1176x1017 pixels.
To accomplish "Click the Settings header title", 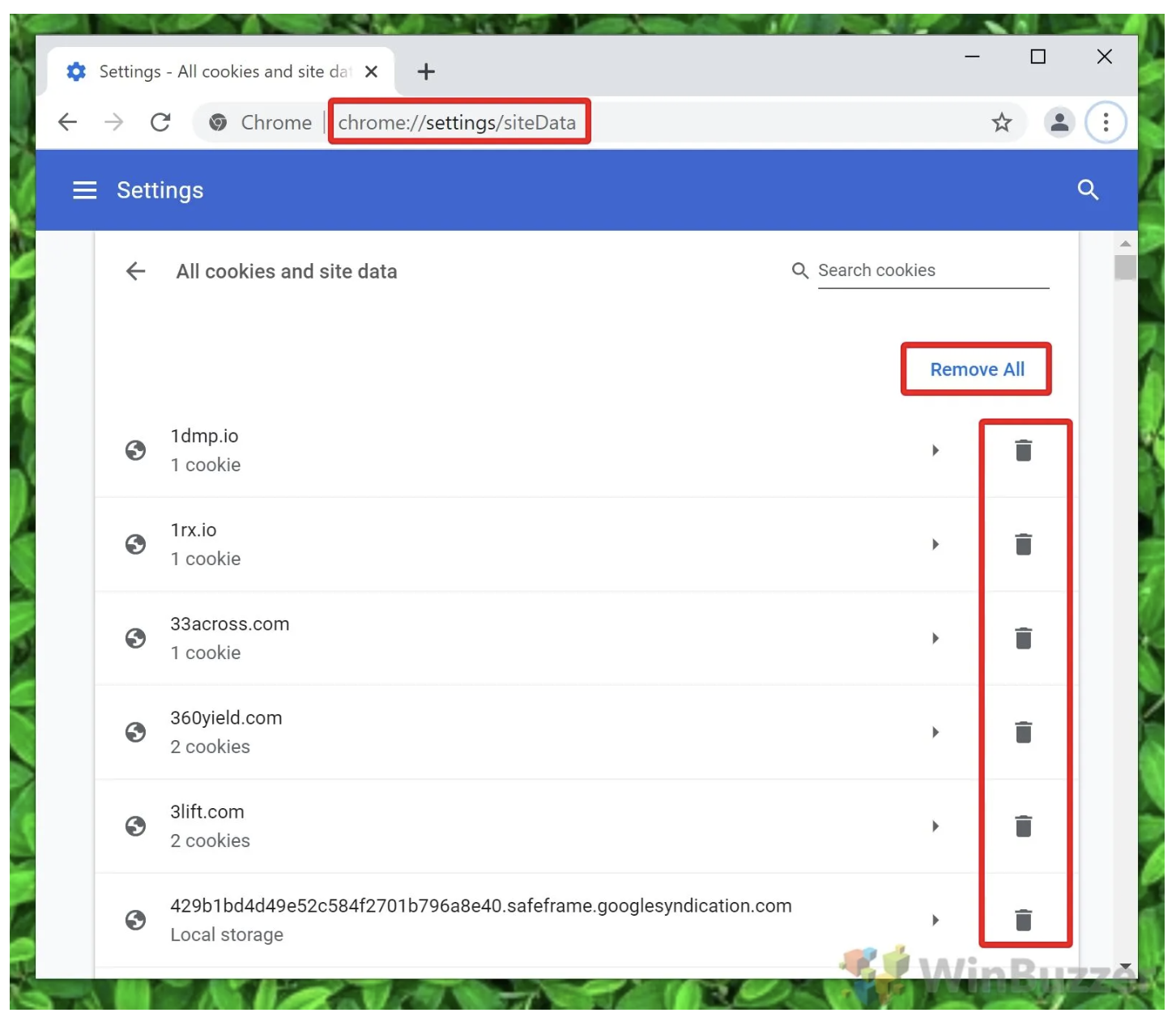I will pyautogui.click(x=160, y=191).
